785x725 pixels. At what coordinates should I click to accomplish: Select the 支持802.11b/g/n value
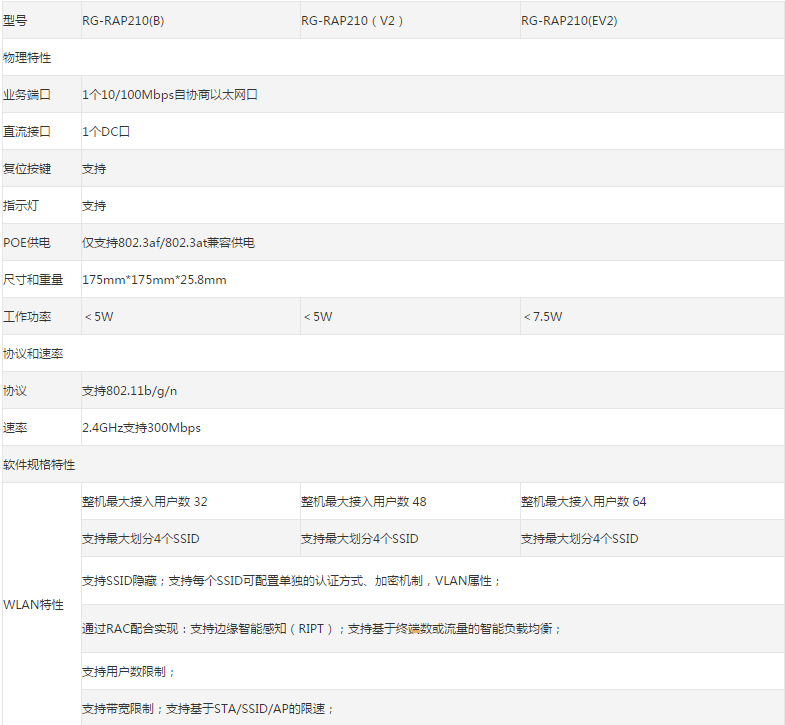[x=130, y=391]
